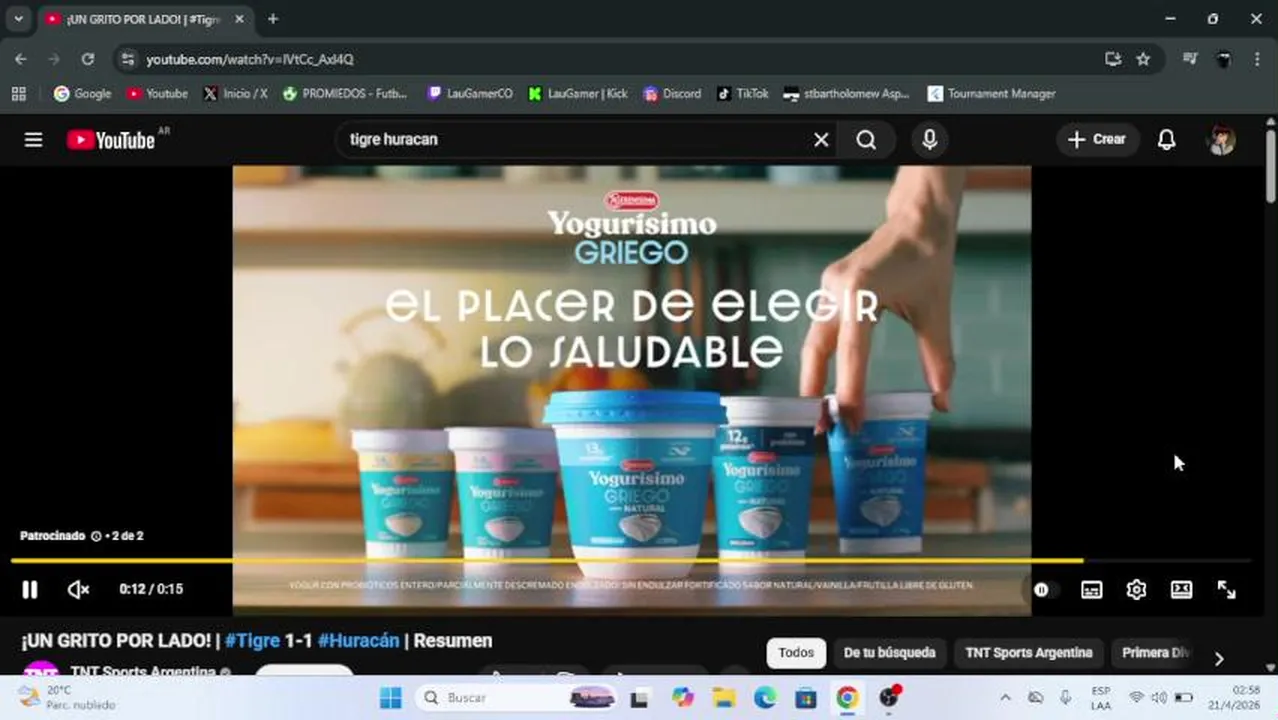Screen dimensions: 1278x720
Task: Open the media control icon in Chrome toolbar
Action: [1189, 59]
